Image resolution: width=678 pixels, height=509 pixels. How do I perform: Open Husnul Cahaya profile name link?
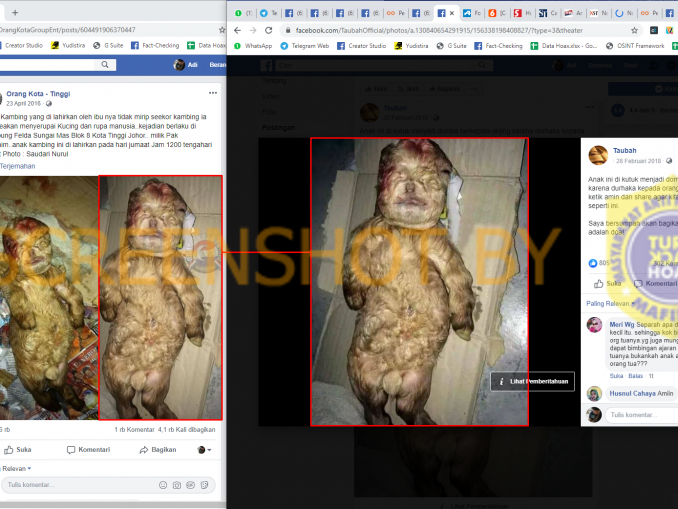[633, 394]
